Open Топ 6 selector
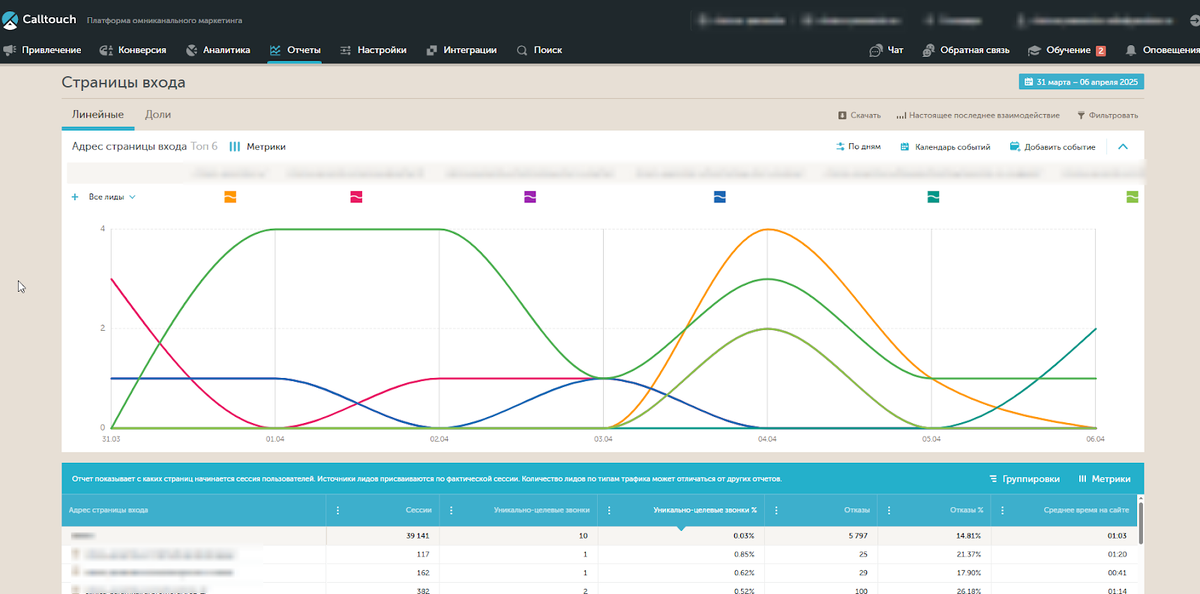The image size is (1200, 594). pyautogui.click(x=204, y=147)
